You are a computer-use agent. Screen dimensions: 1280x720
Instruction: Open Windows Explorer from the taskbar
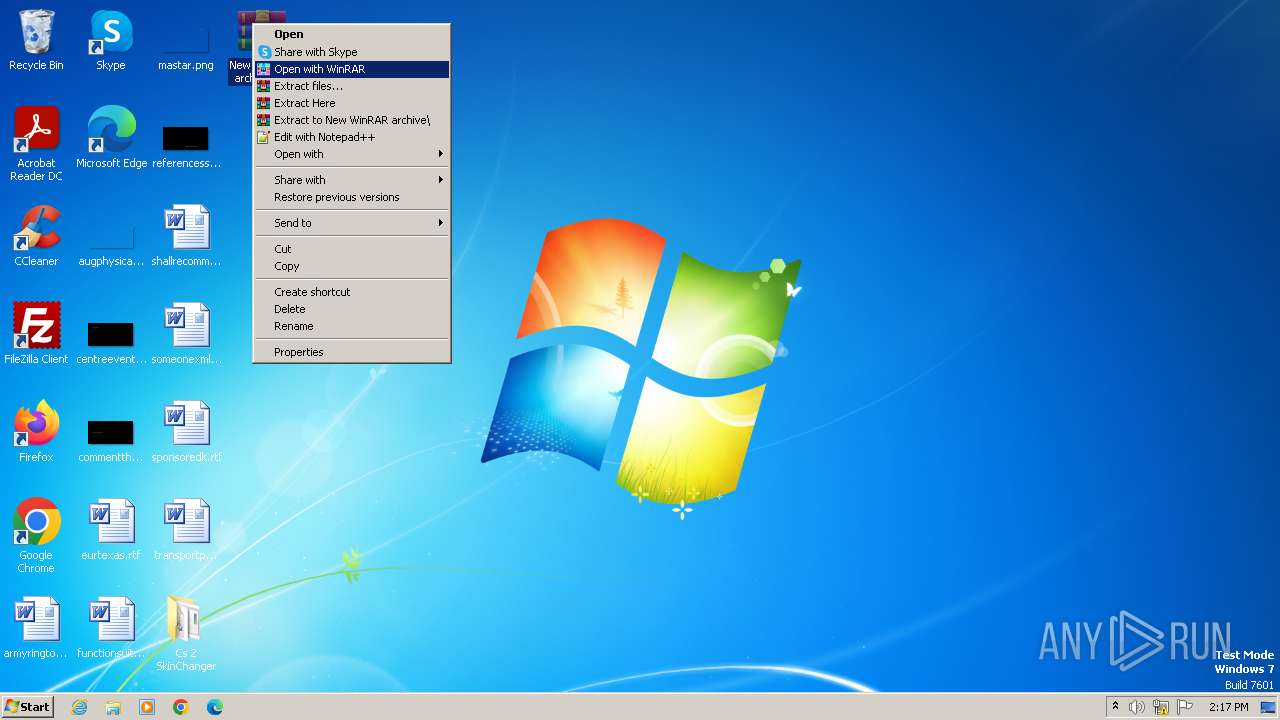[x=113, y=707]
